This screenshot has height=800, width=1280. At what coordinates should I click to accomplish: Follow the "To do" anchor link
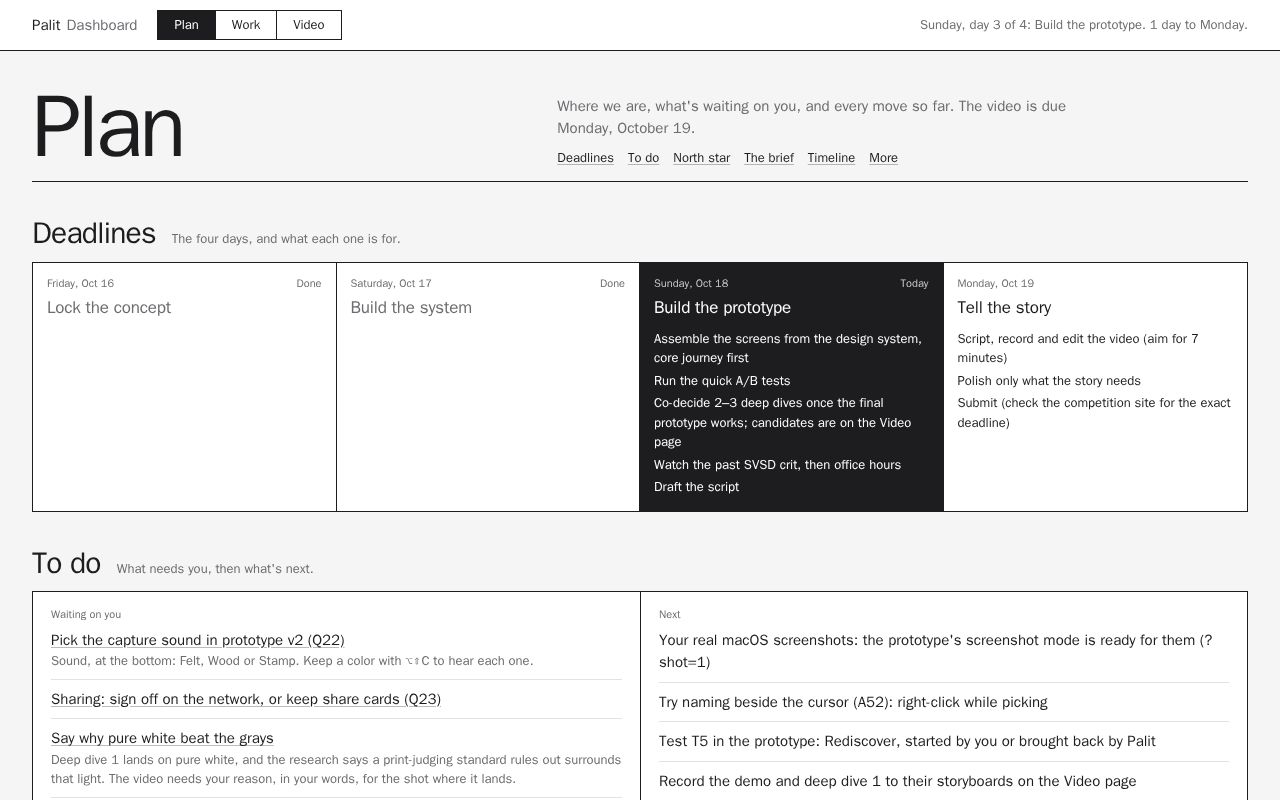tap(643, 158)
